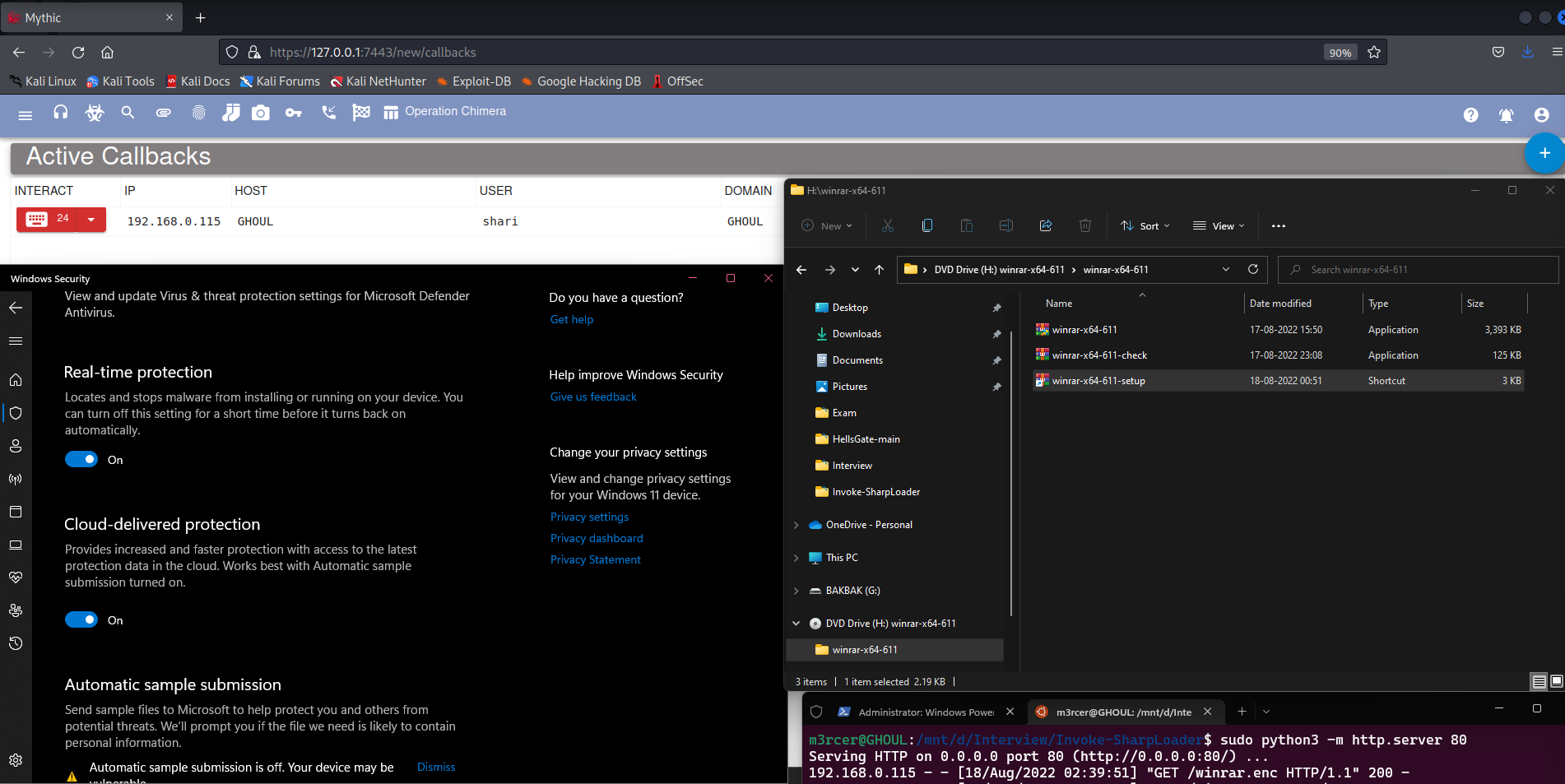Viewport: 1565px width, 784px height.
Task: Expand BAKBAK (G:) tree node
Action: 796,591
